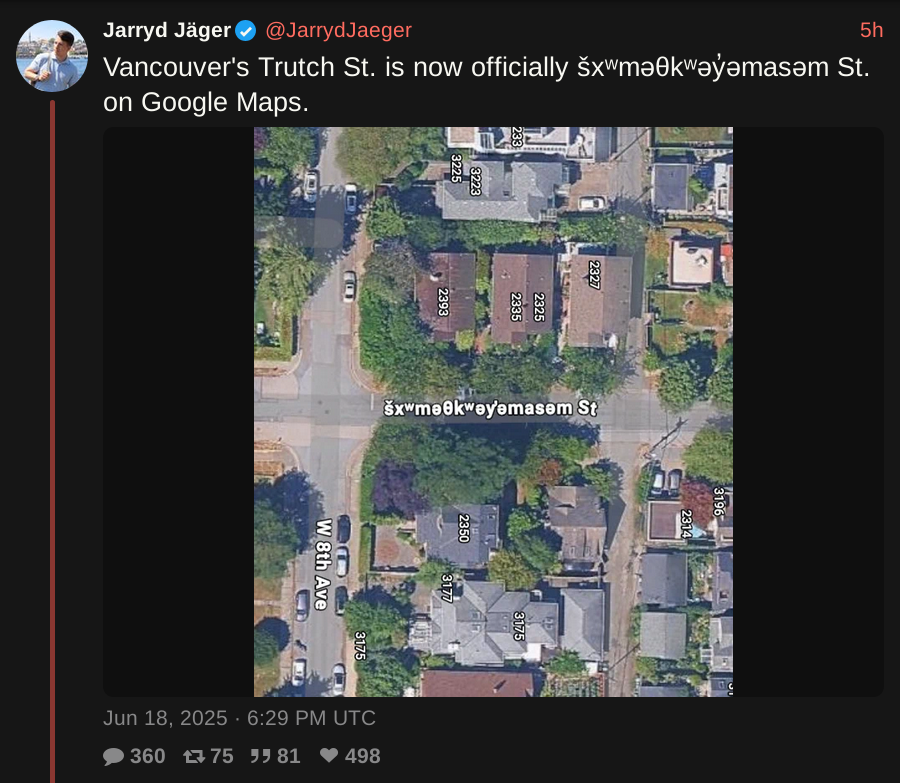
Task: Click the tweet text about Trutch St.
Action: tap(486, 84)
